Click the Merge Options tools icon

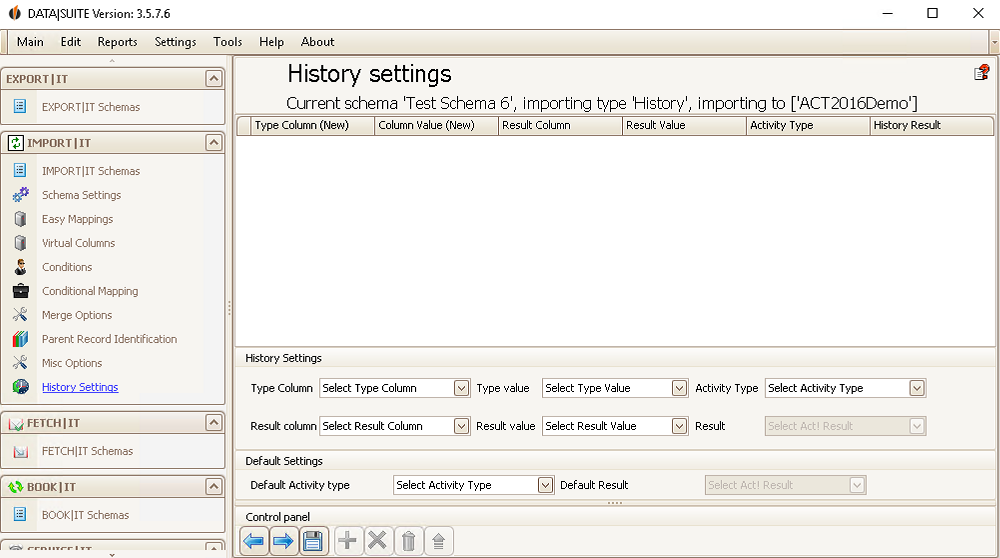click(x=20, y=314)
